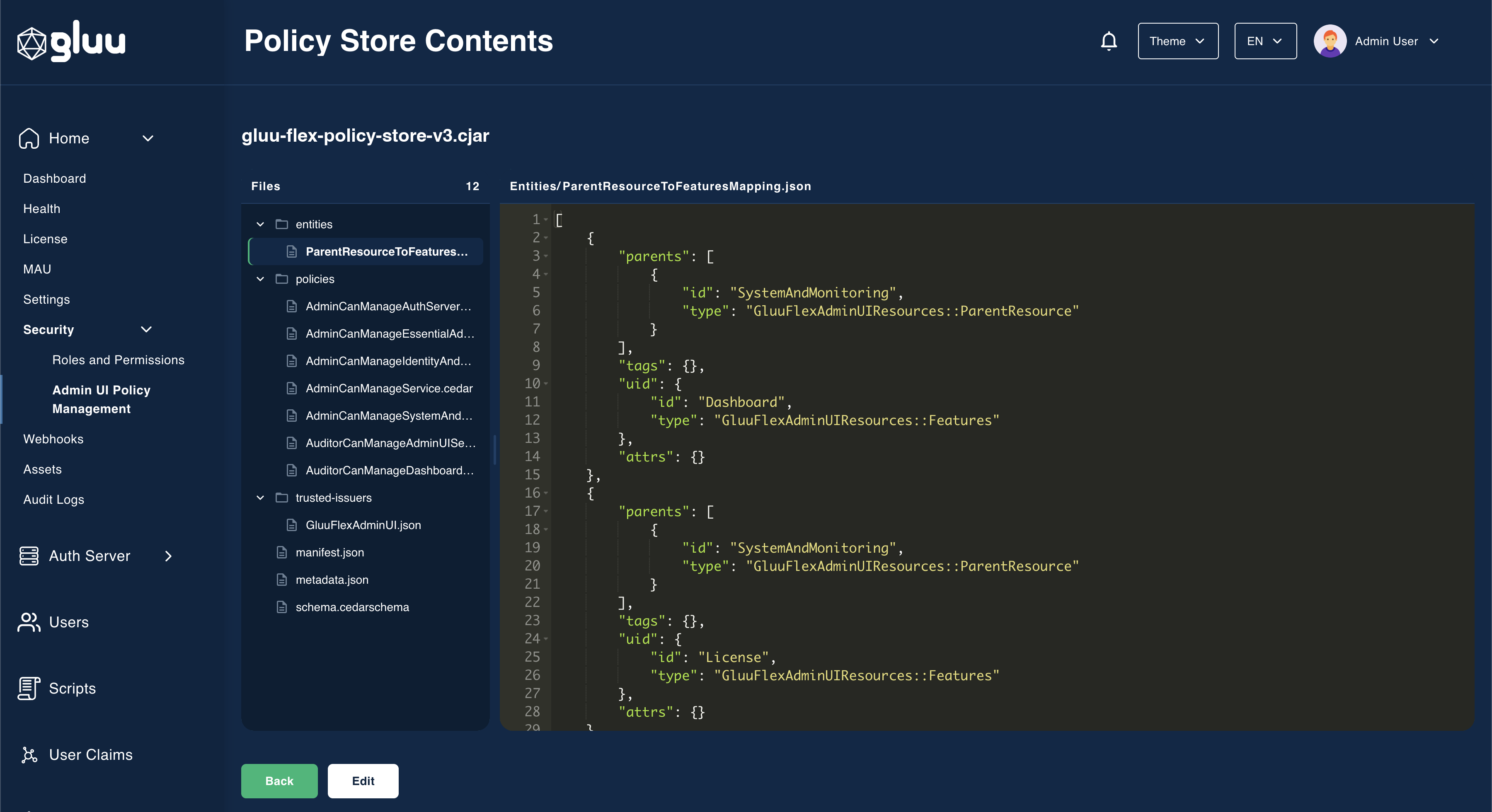Select the AuditorCanManageAdminUISe… policy file

tap(366, 443)
